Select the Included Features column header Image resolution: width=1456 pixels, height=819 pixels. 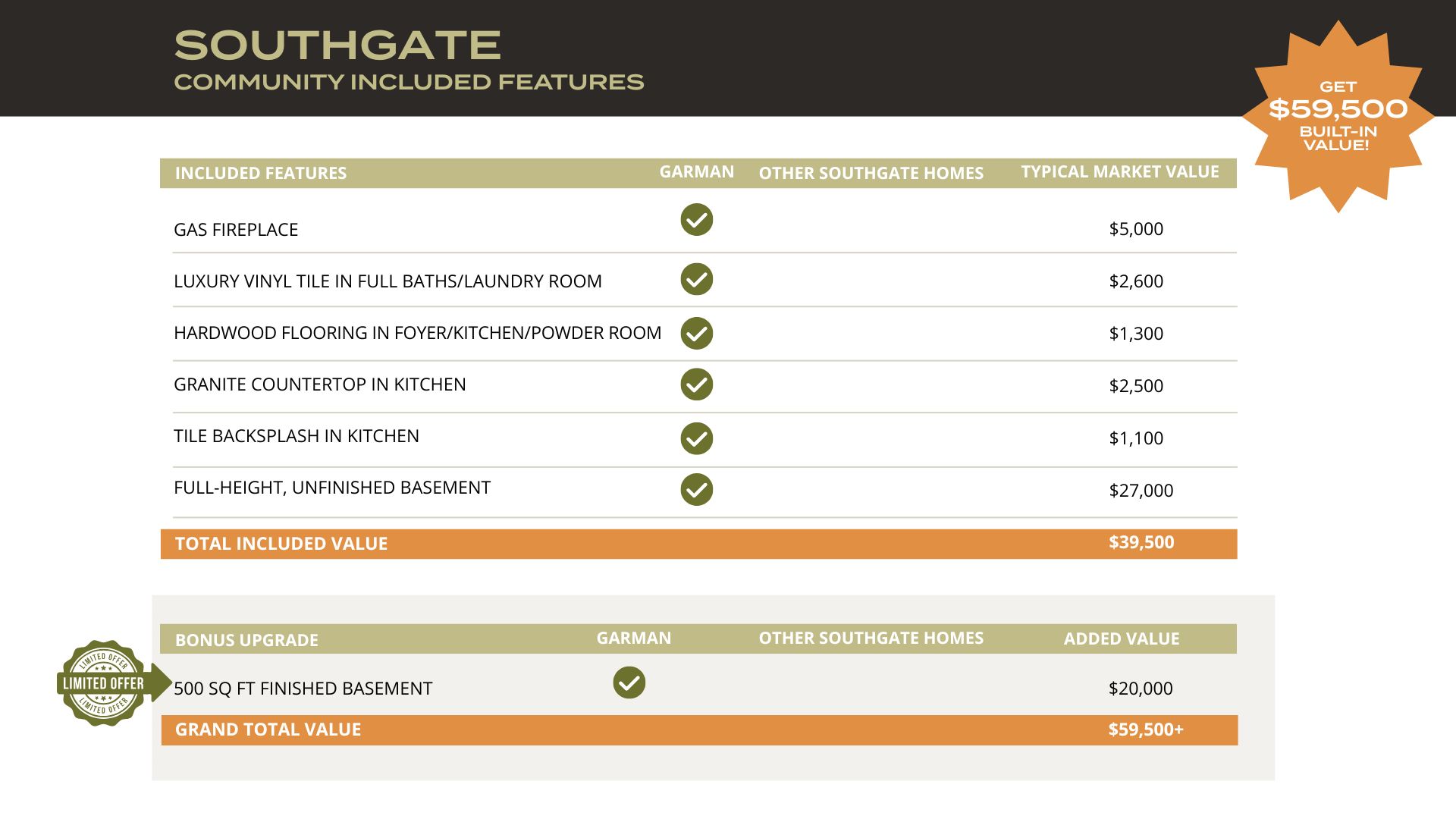[x=260, y=173]
